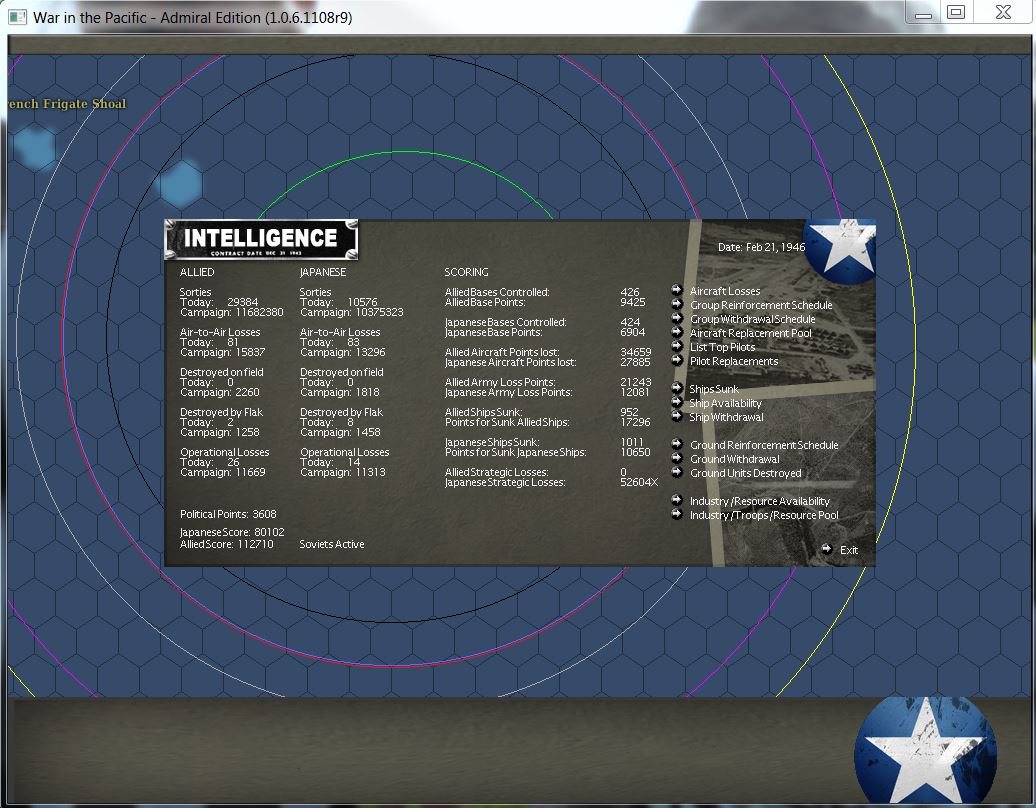Maximize the War in the Pacific window

click(956, 13)
